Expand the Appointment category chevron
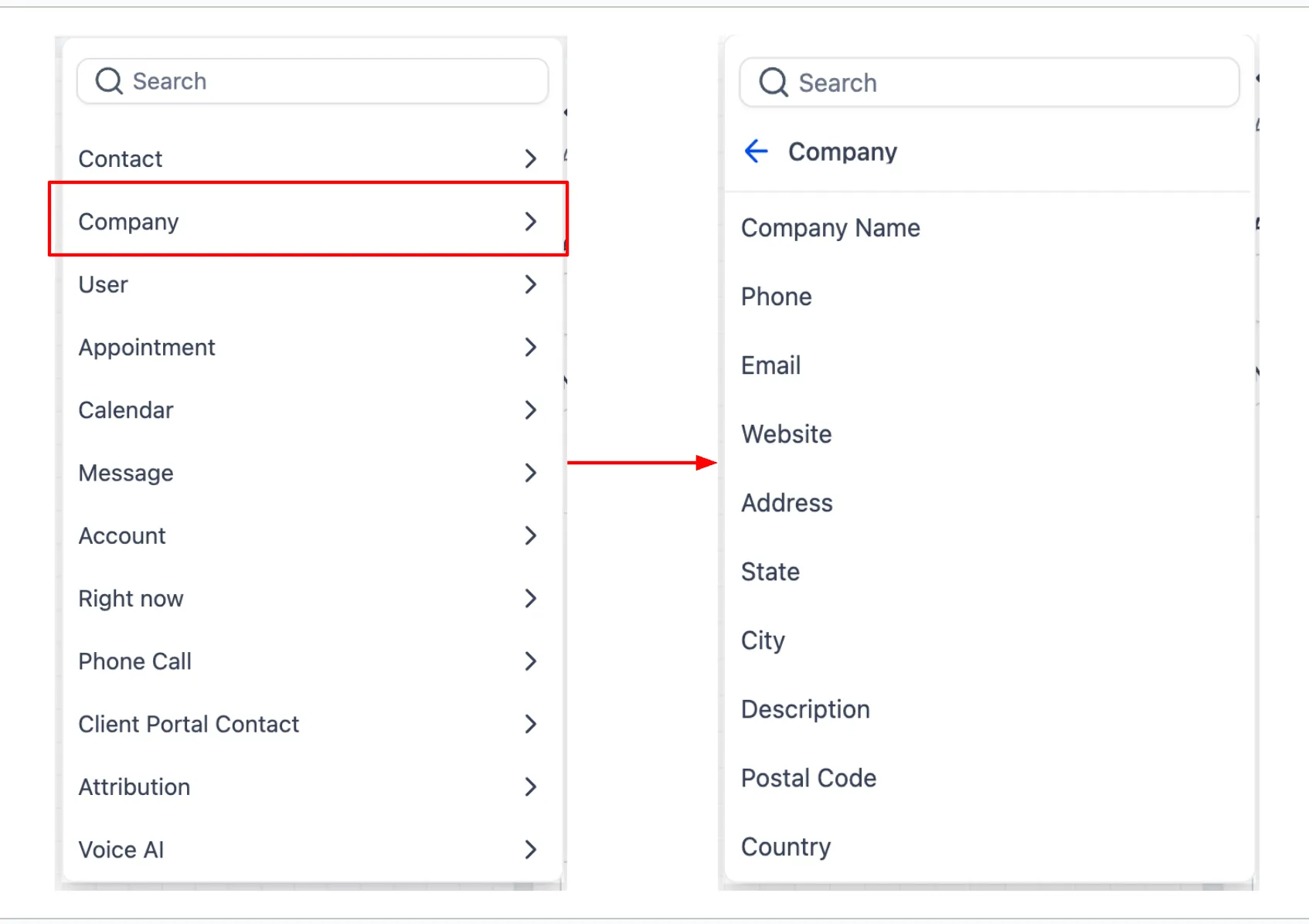This screenshot has width=1309, height=924. click(531, 347)
